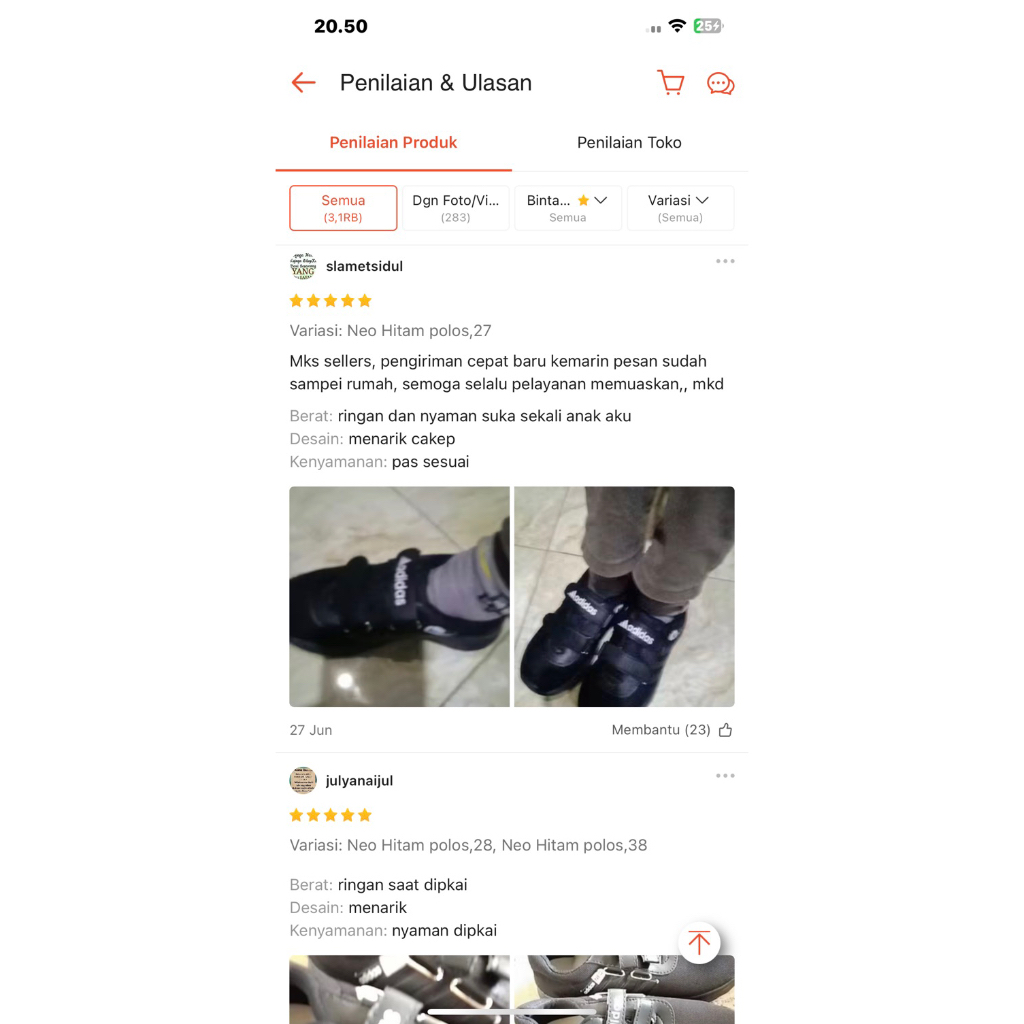1024x1024 pixels.
Task: Expand the Bintang star rating dropdown
Action: pyautogui.click(x=568, y=208)
